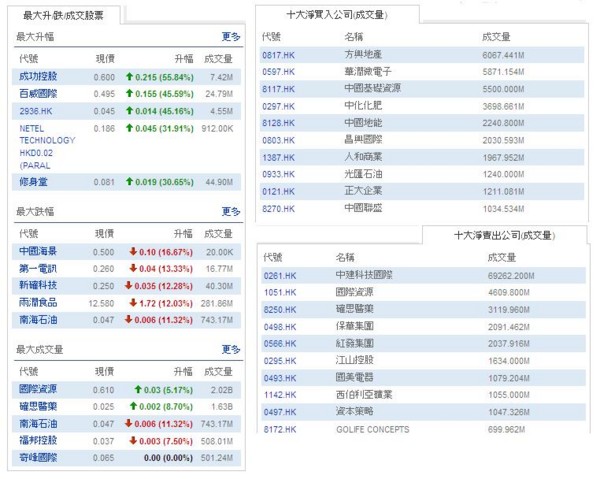This screenshot has height=479, width=600.
Task: Click 更多 link beside 最大升幅
Action: tap(231, 37)
